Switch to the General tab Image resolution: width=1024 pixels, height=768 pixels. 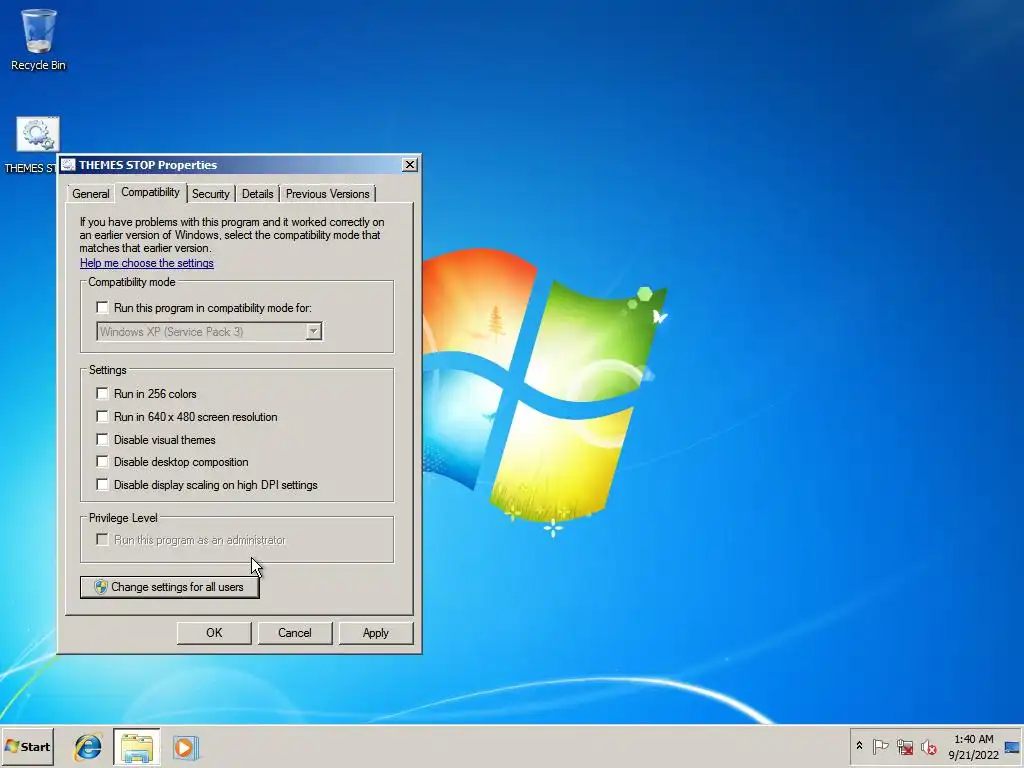click(x=91, y=194)
